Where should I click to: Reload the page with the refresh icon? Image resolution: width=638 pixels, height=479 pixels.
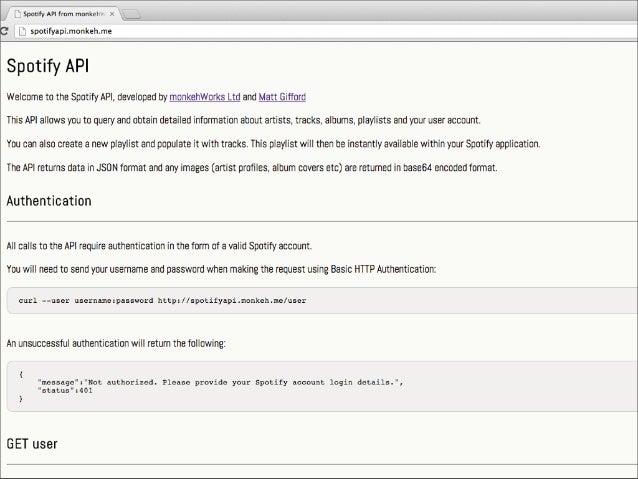point(4,31)
